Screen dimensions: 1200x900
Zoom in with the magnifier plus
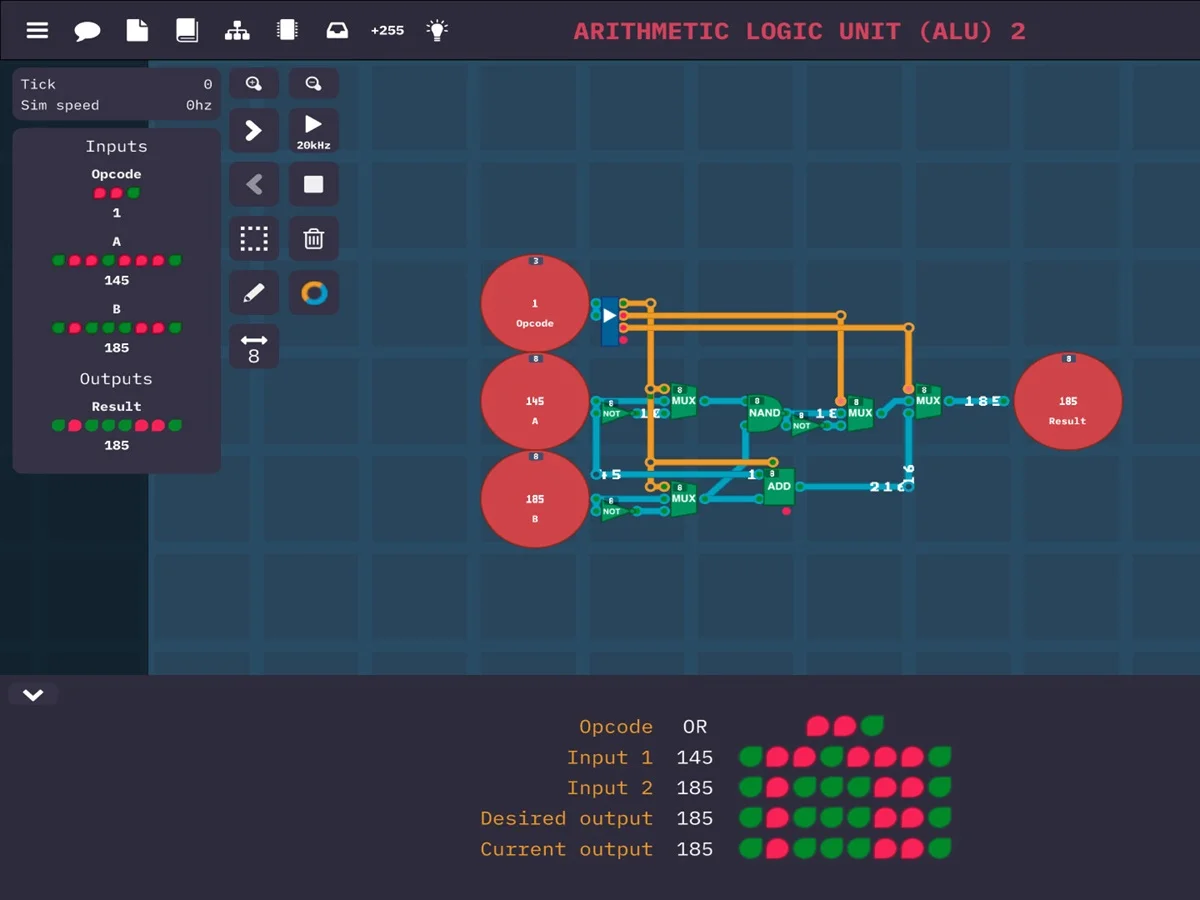[254, 84]
